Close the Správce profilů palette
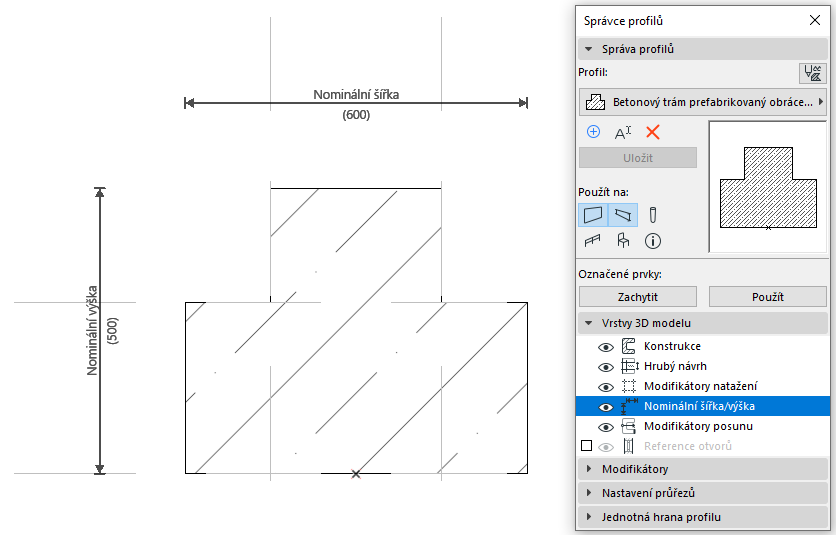The width and height of the screenshot is (836, 535). click(x=815, y=20)
